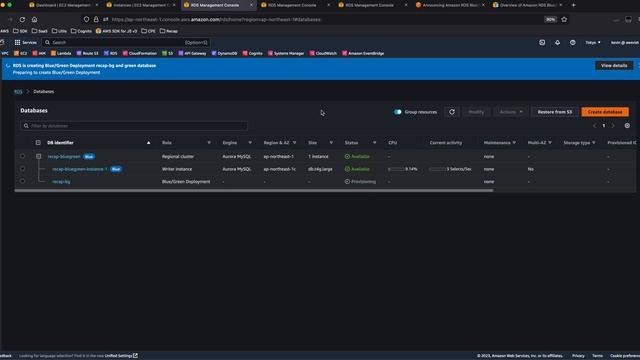Open Lambda service shortcut
640x360 pixels.
point(61,53)
